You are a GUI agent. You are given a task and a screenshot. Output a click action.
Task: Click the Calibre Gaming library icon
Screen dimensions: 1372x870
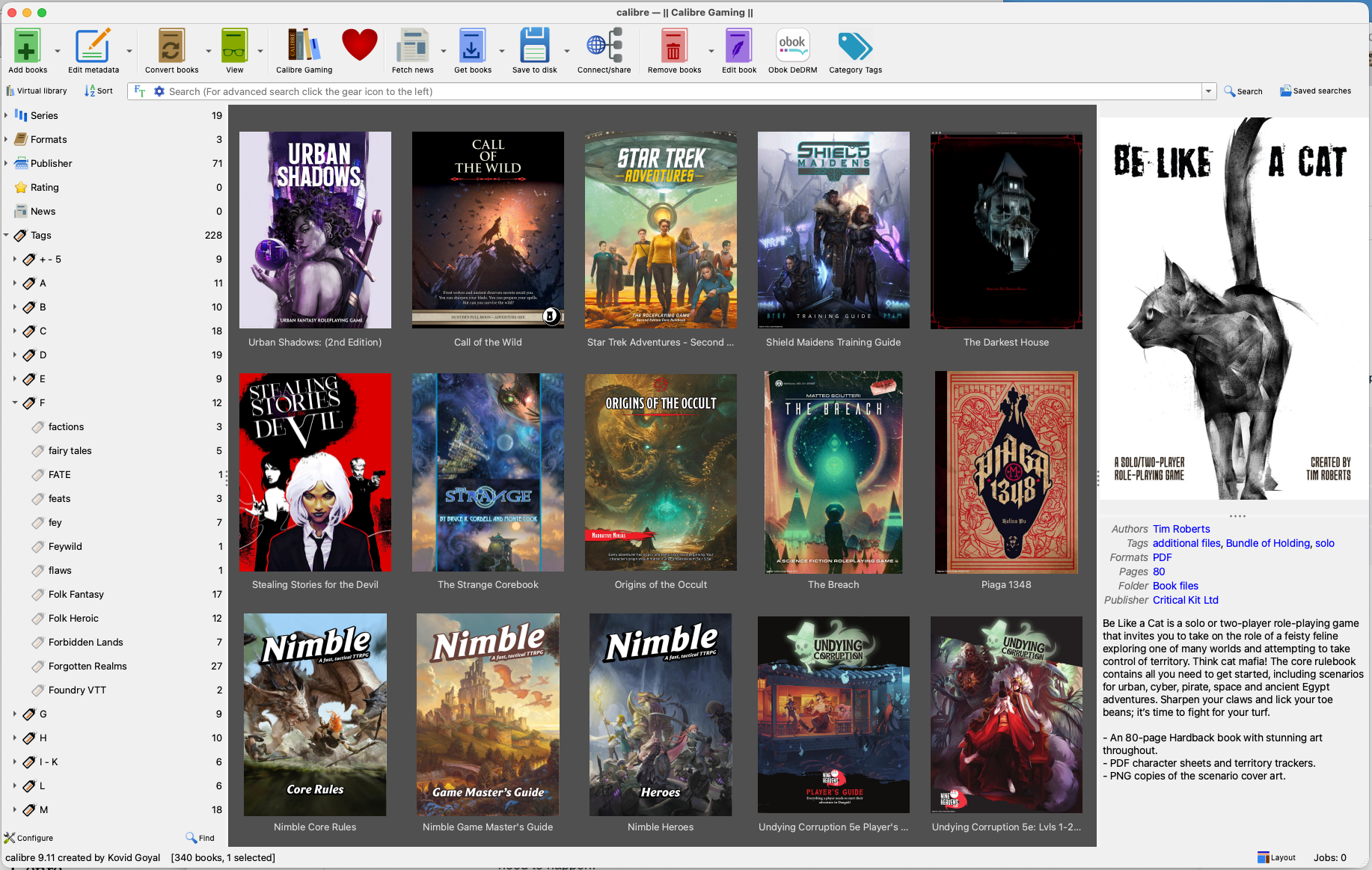pos(304,46)
